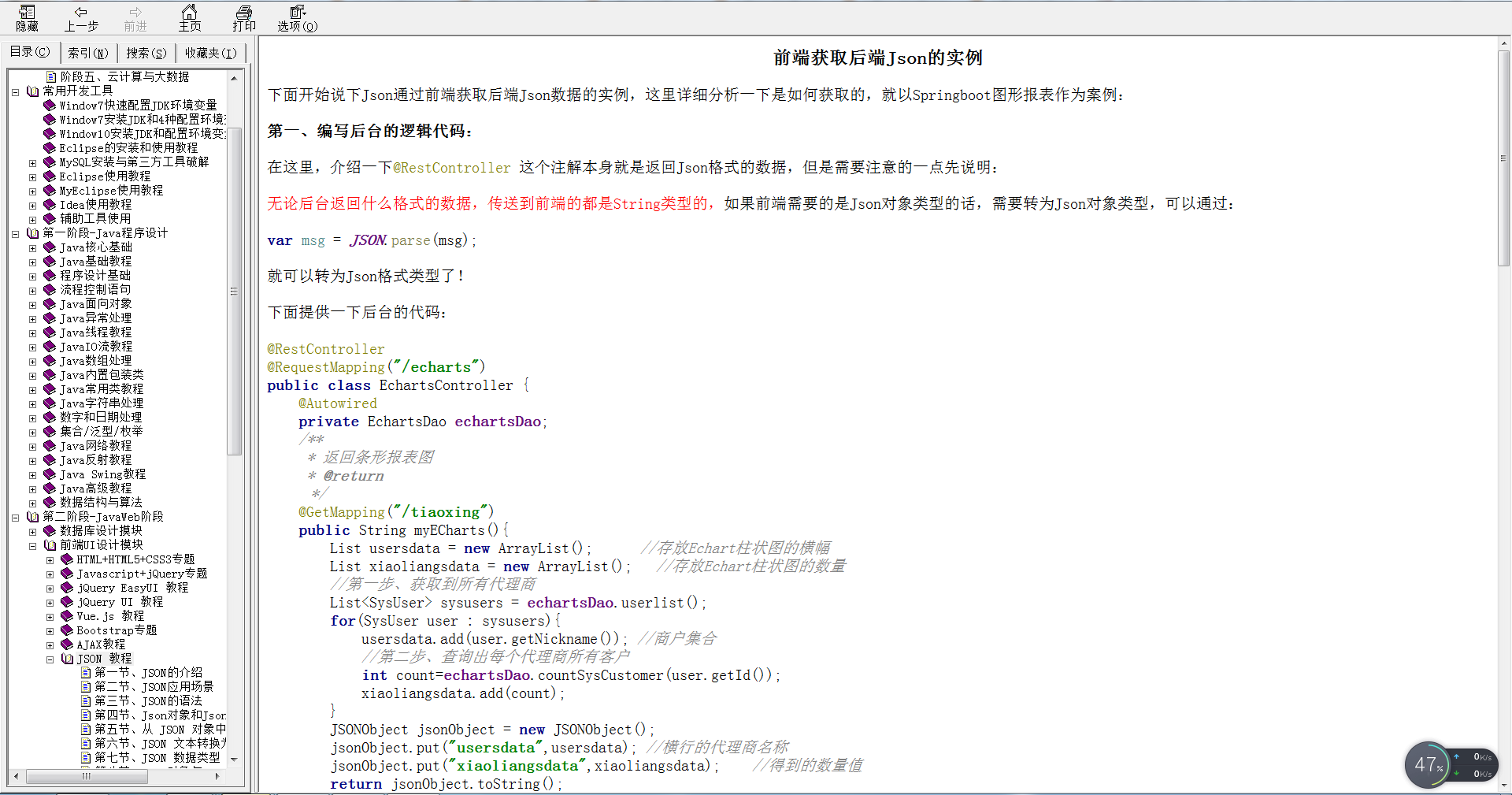Screen dimensions: 1512x795
Task: Expand the Vue.js 教程 node
Action: click(50, 616)
